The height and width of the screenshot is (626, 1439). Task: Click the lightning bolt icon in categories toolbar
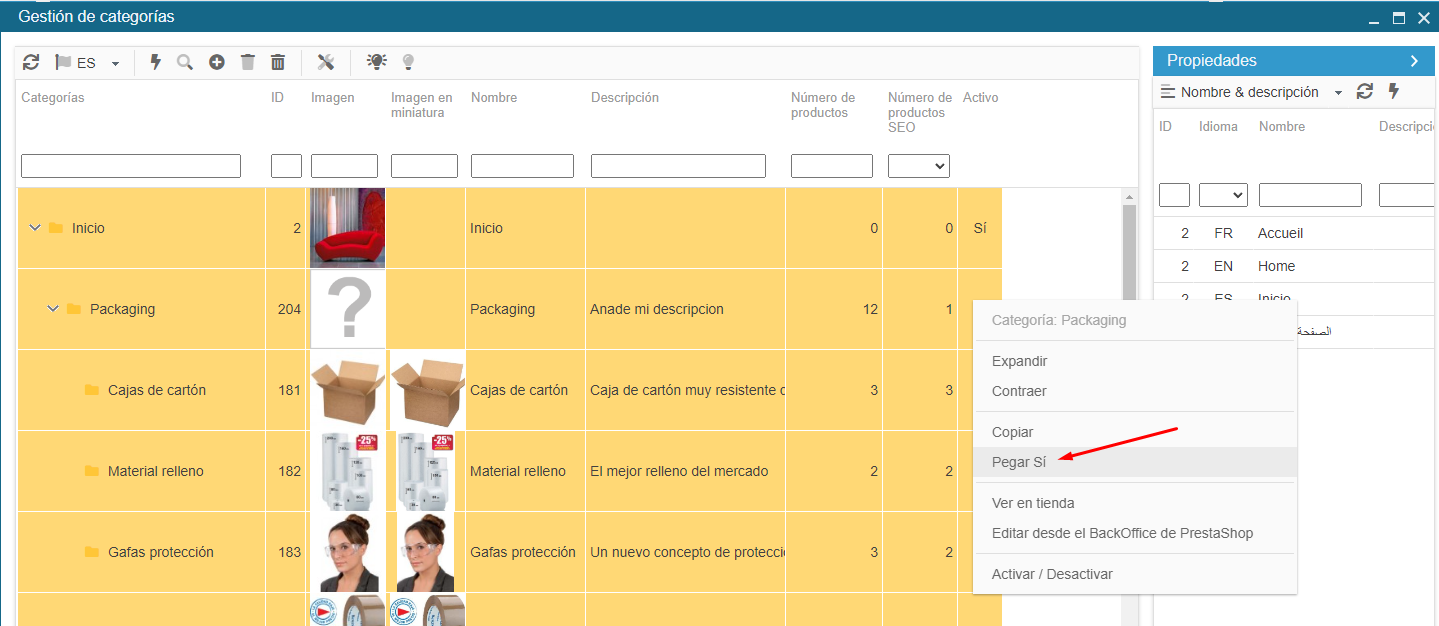point(155,62)
